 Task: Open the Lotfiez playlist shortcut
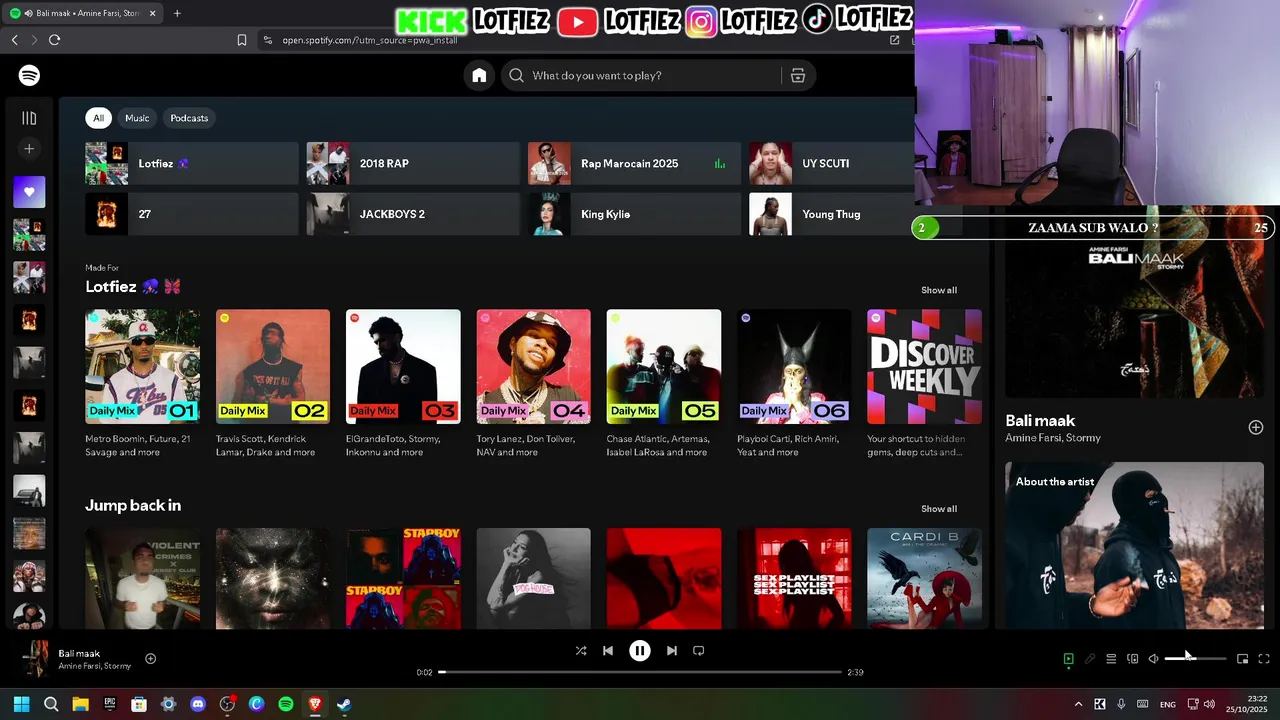pos(192,163)
